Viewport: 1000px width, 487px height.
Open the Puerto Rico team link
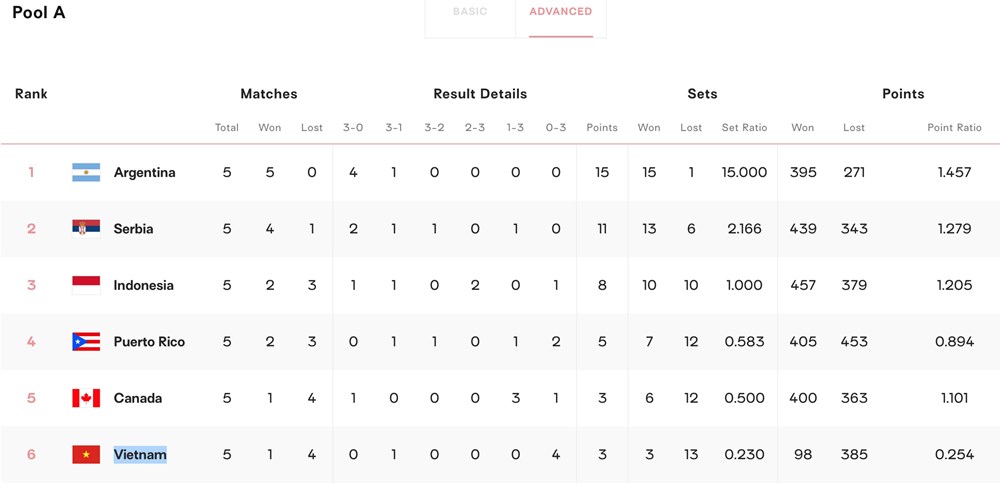tap(149, 342)
